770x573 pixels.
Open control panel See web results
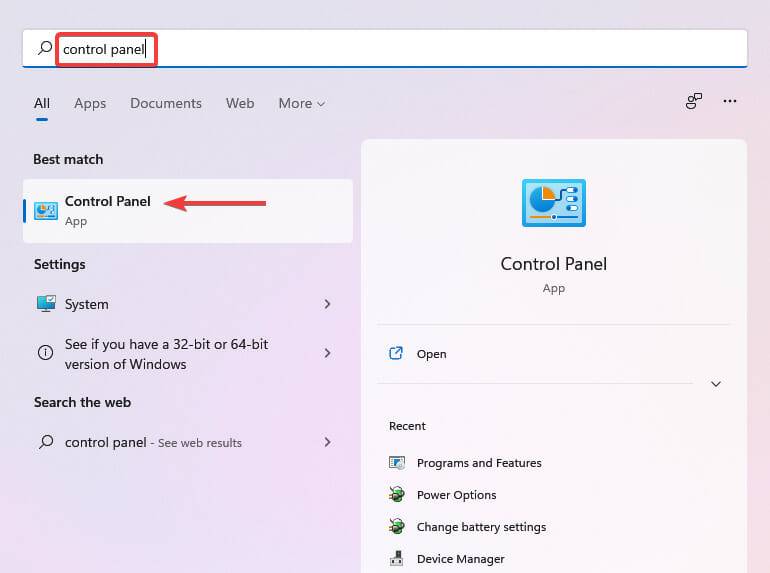click(188, 442)
